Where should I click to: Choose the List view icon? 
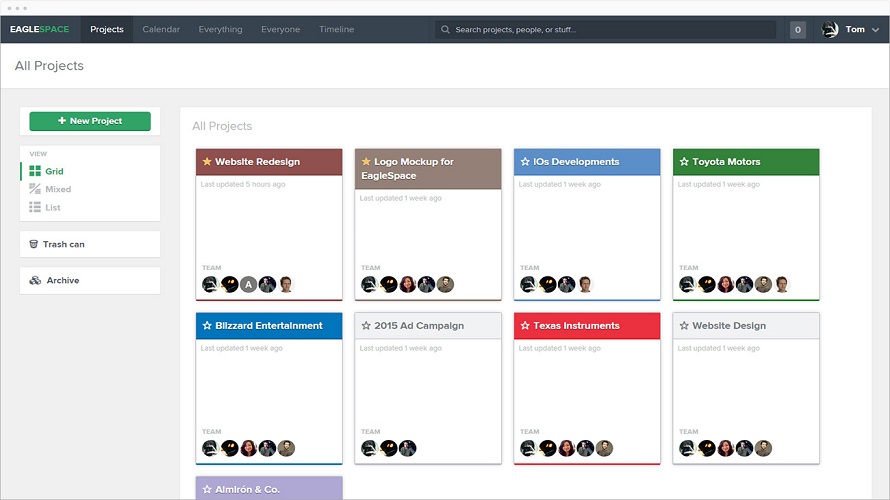point(35,207)
